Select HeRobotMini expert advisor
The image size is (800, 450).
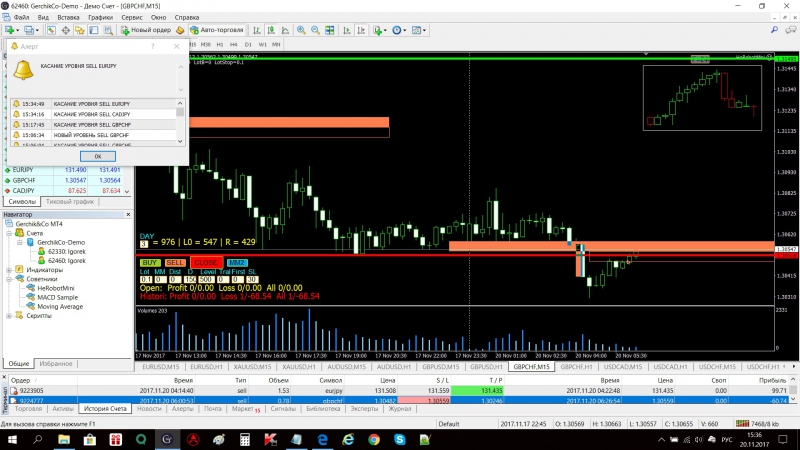(x=55, y=288)
